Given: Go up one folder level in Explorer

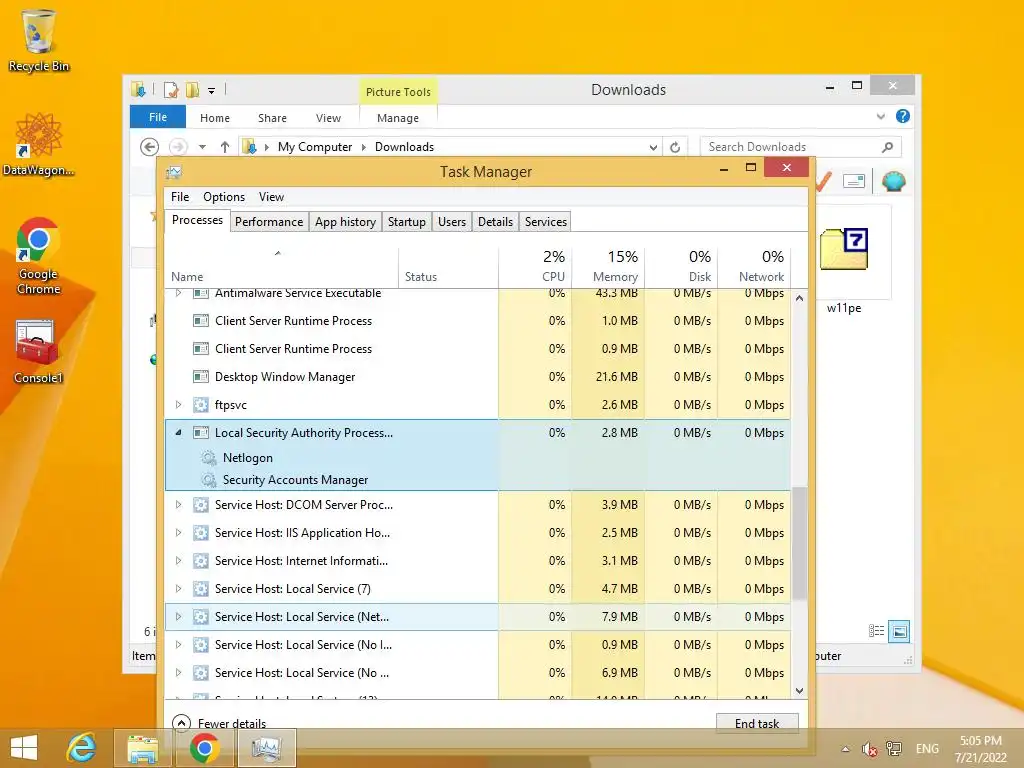Looking at the screenshot, I should [x=225, y=147].
